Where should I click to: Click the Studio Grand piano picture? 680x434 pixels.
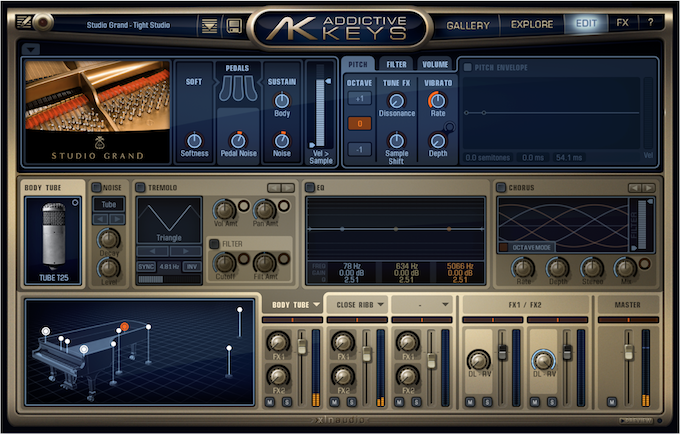click(x=98, y=96)
